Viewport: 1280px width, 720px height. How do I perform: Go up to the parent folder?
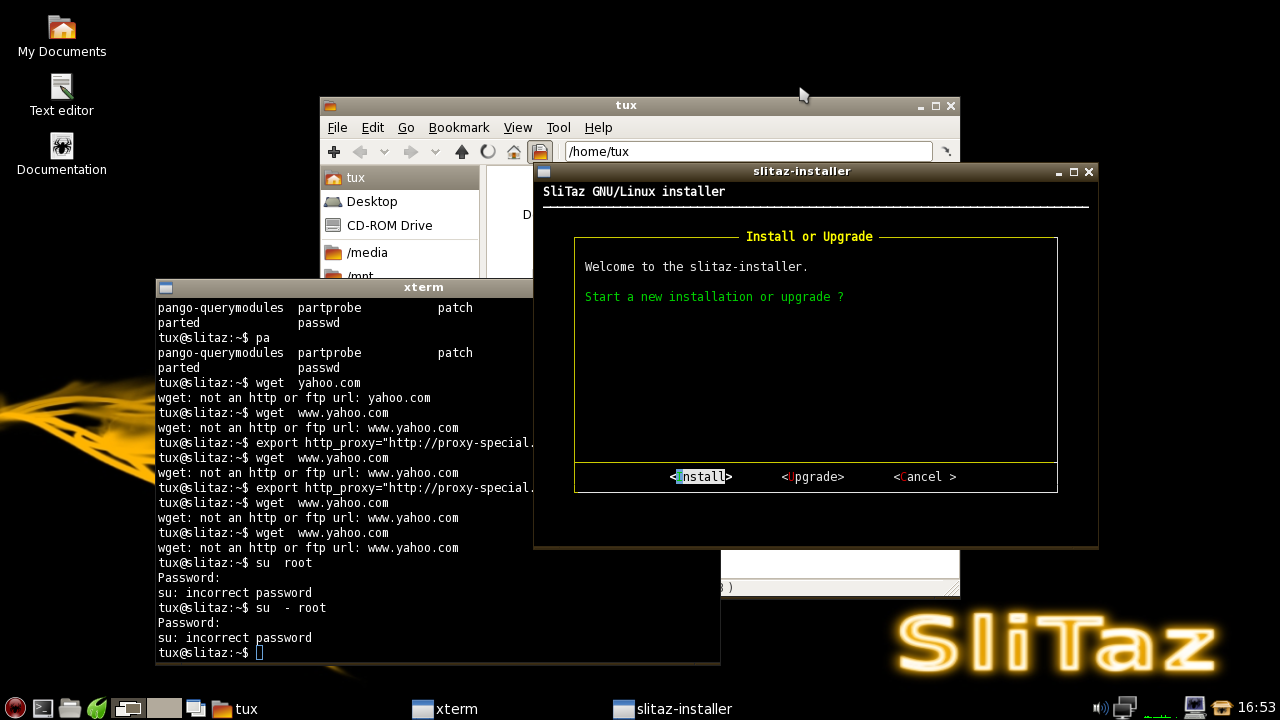point(461,152)
